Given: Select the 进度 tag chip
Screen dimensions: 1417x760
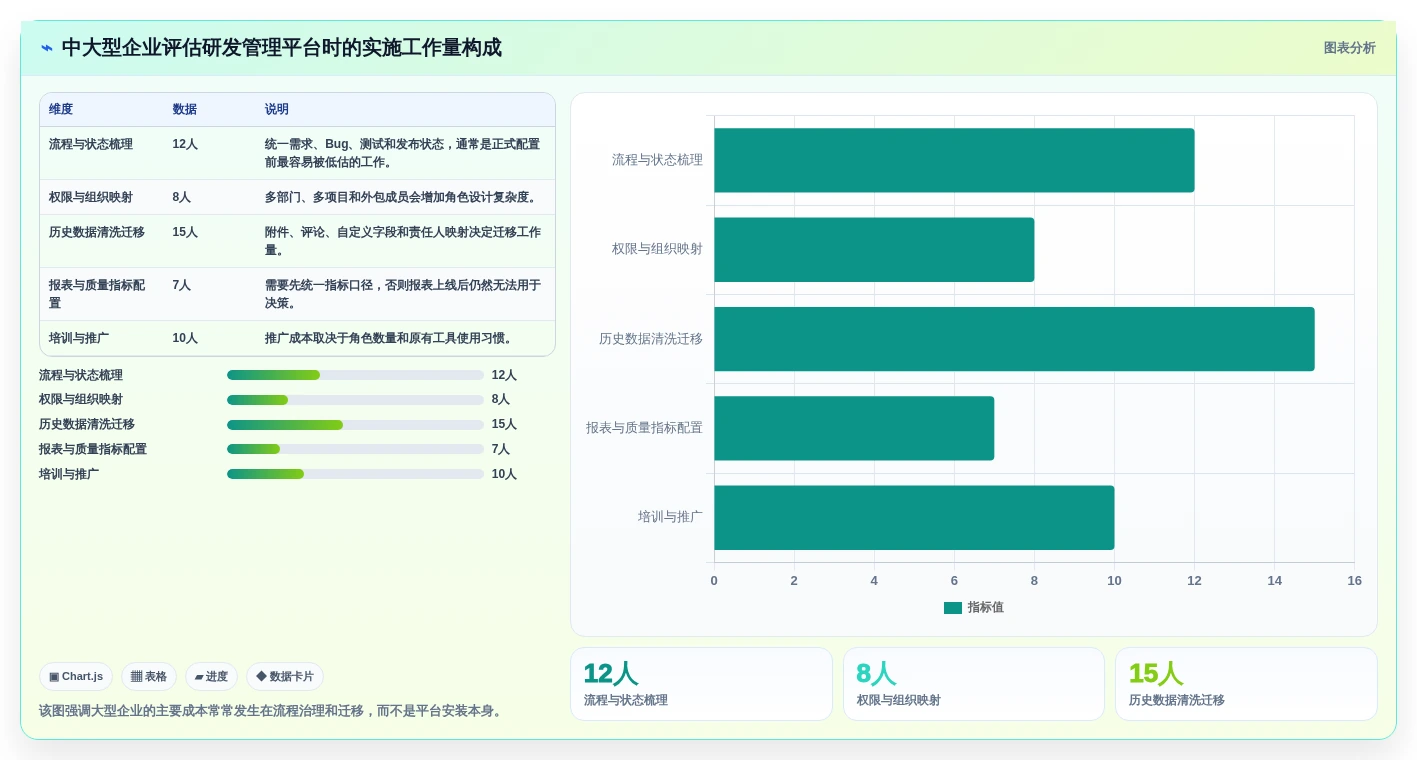Looking at the screenshot, I should [211, 677].
